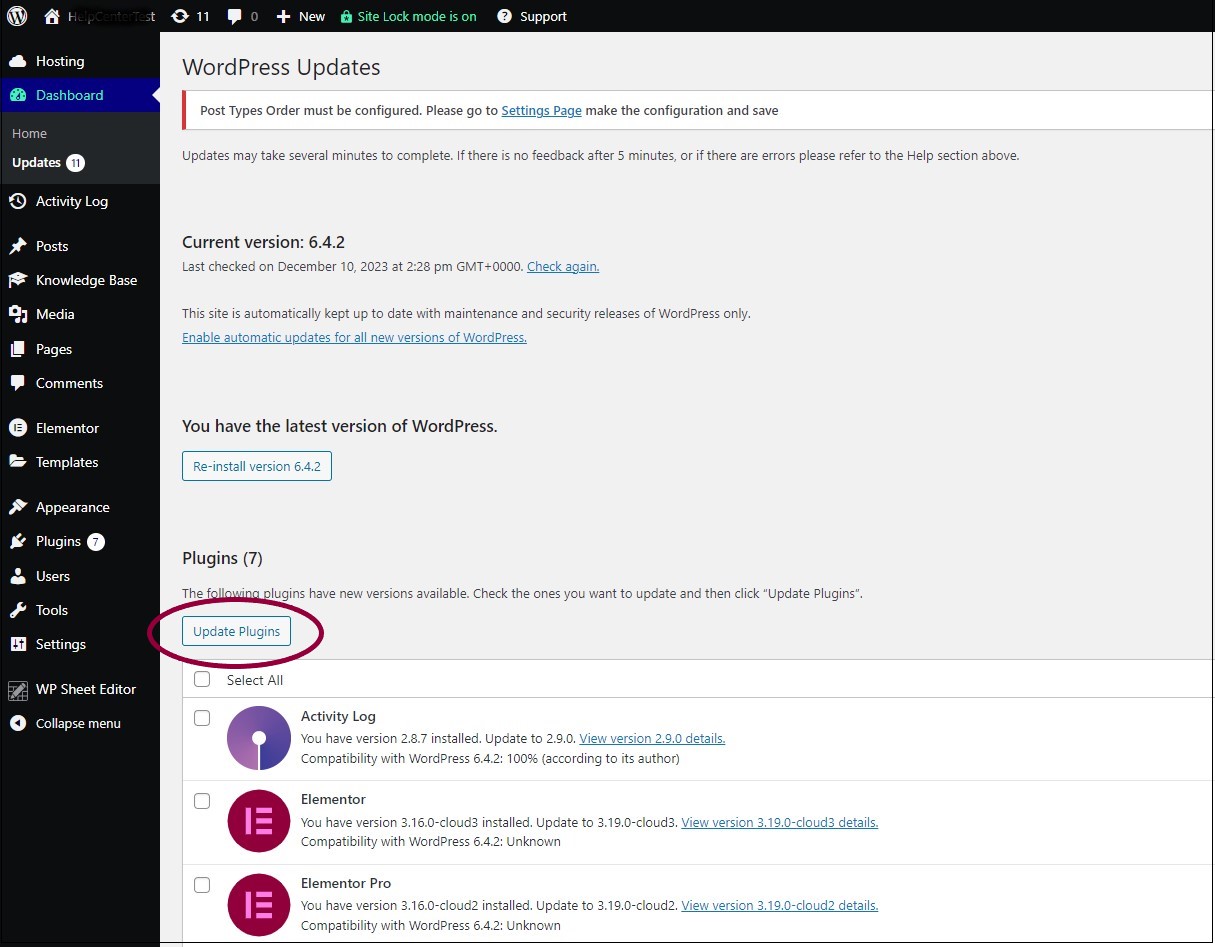View version 2.9.0 details link
1215x947 pixels.
[652, 738]
